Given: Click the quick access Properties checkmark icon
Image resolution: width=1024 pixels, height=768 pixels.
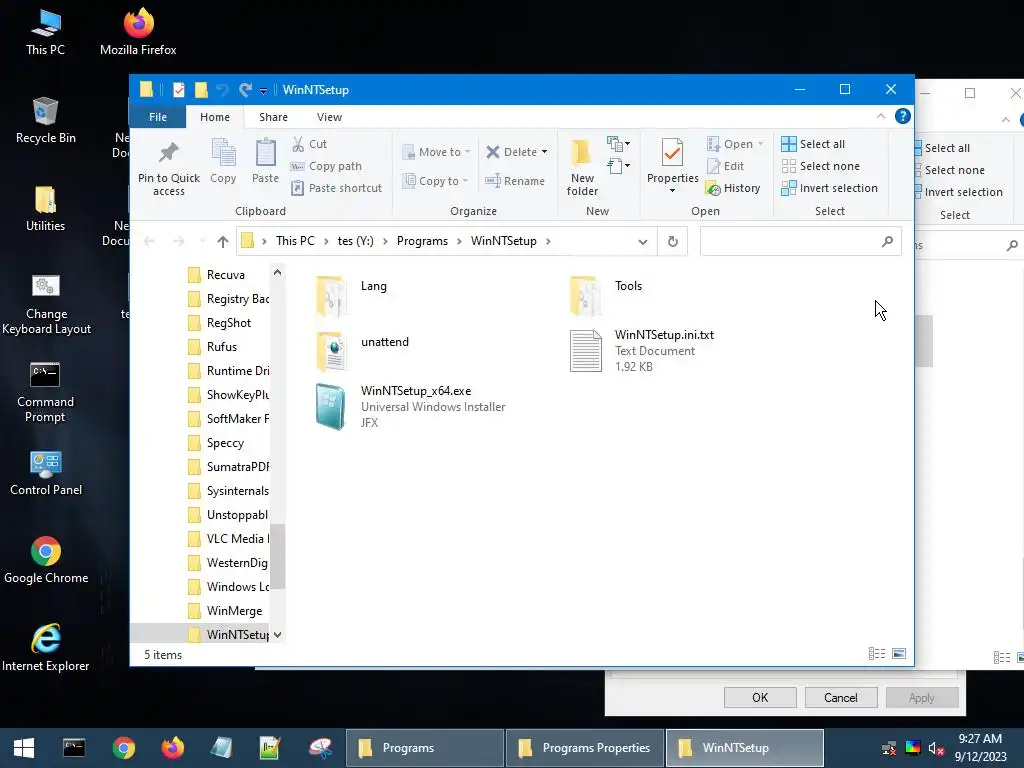Looking at the screenshot, I should click(x=178, y=89).
